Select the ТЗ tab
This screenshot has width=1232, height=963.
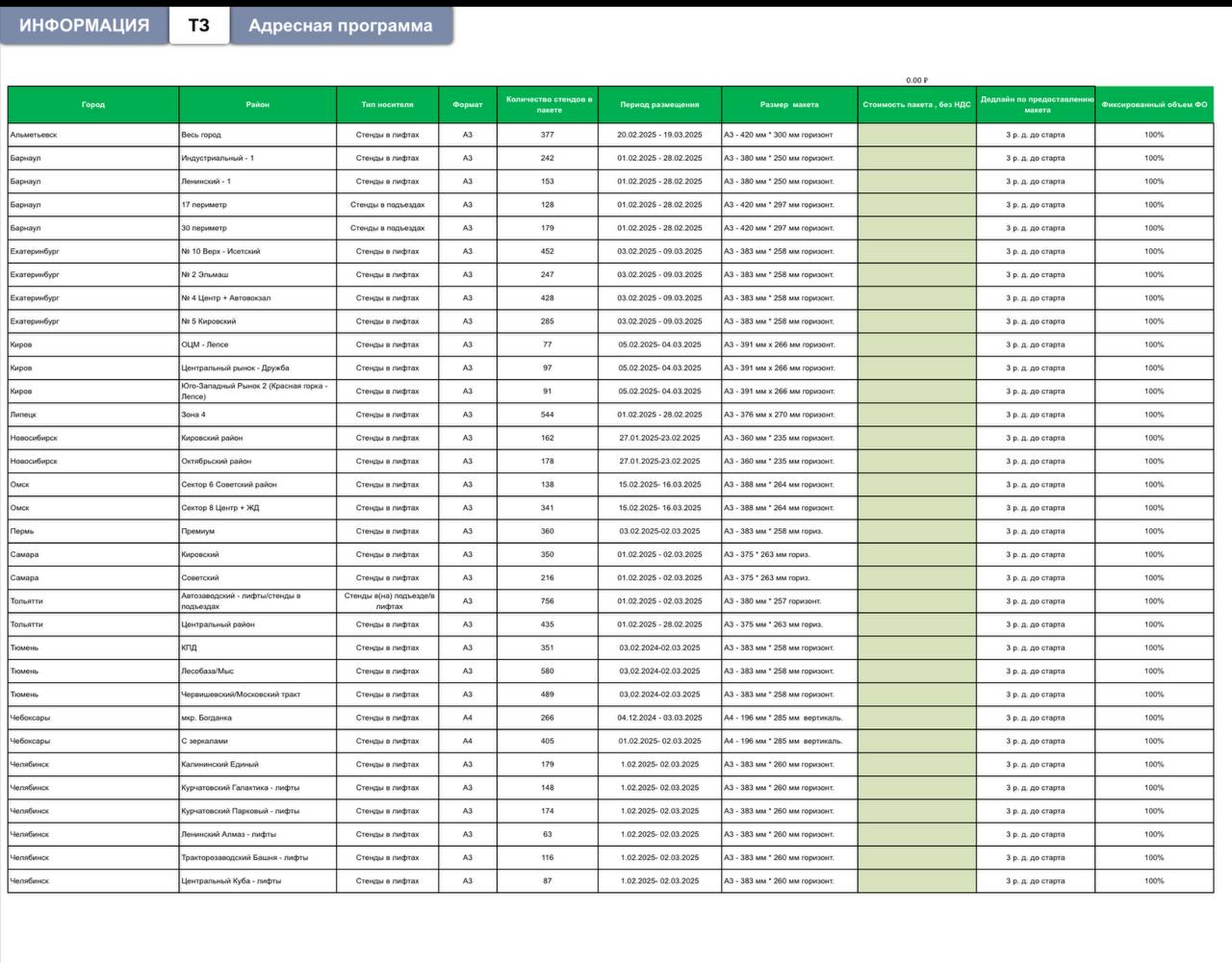pyautogui.click(x=199, y=26)
